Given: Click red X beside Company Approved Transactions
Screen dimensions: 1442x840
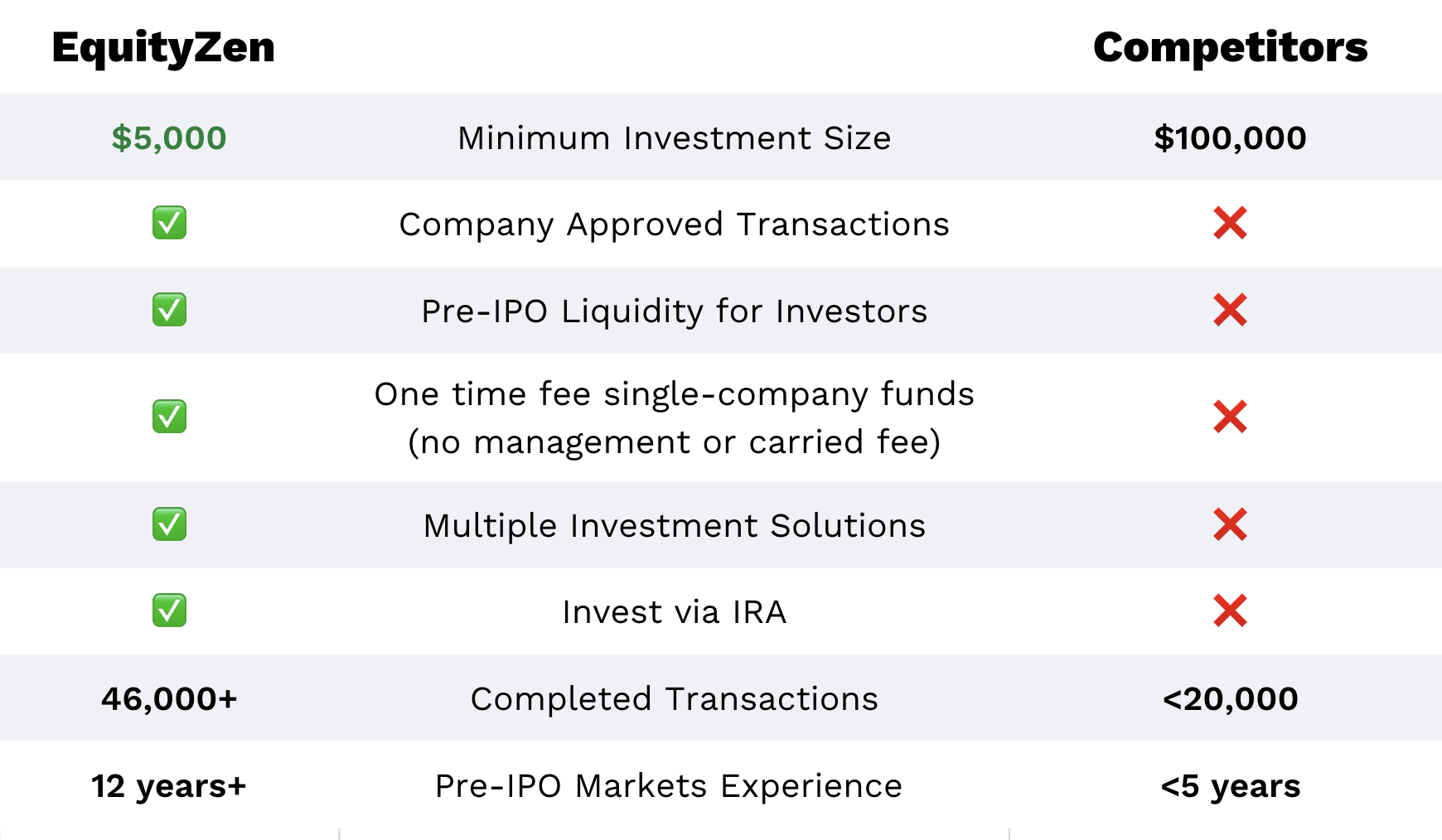Looking at the screenshot, I should 1230,223.
